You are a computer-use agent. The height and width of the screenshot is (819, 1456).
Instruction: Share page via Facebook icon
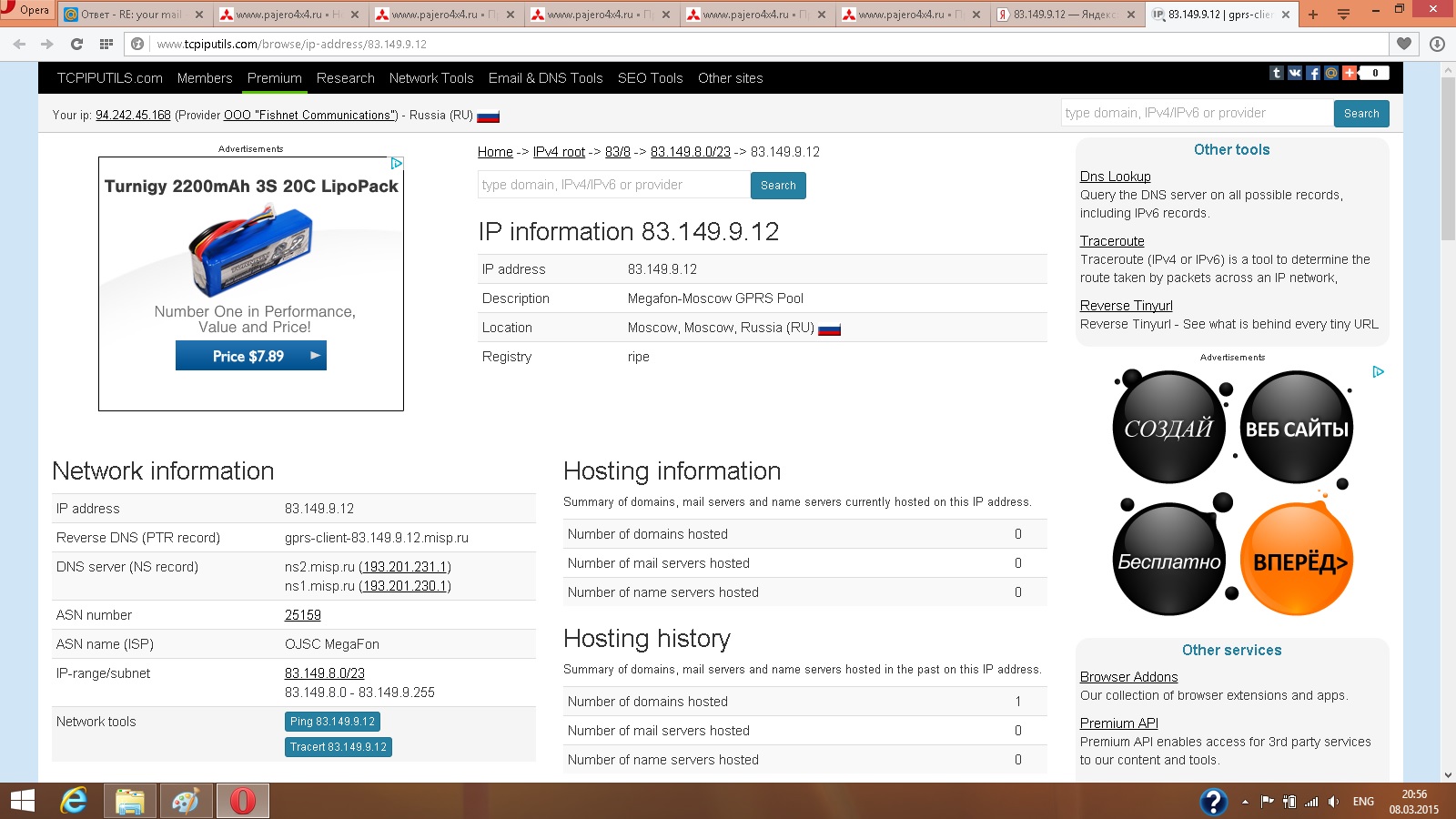tap(1313, 73)
